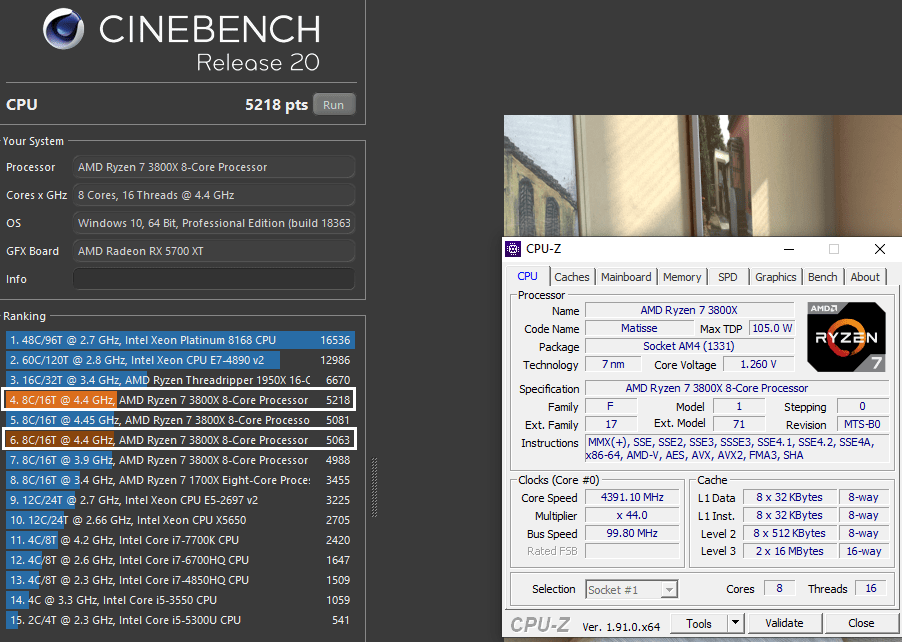This screenshot has width=902, height=642.
Task: Click the L1 Data value 8 x 32 KBytes
Action: [x=789, y=497]
